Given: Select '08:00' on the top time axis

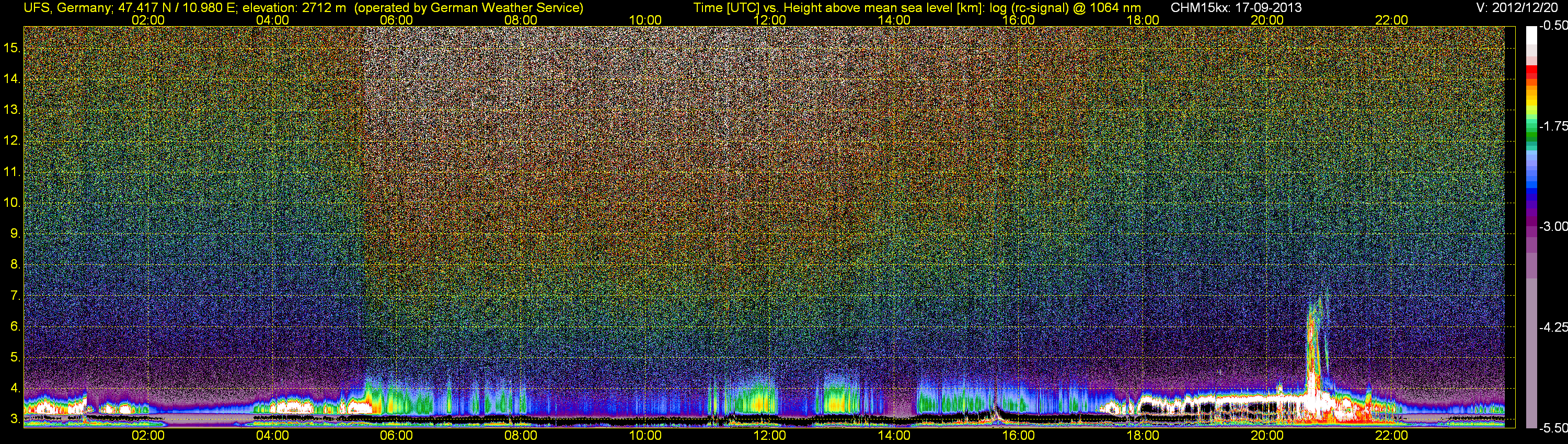Looking at the screenshot, I should point(521,20).
